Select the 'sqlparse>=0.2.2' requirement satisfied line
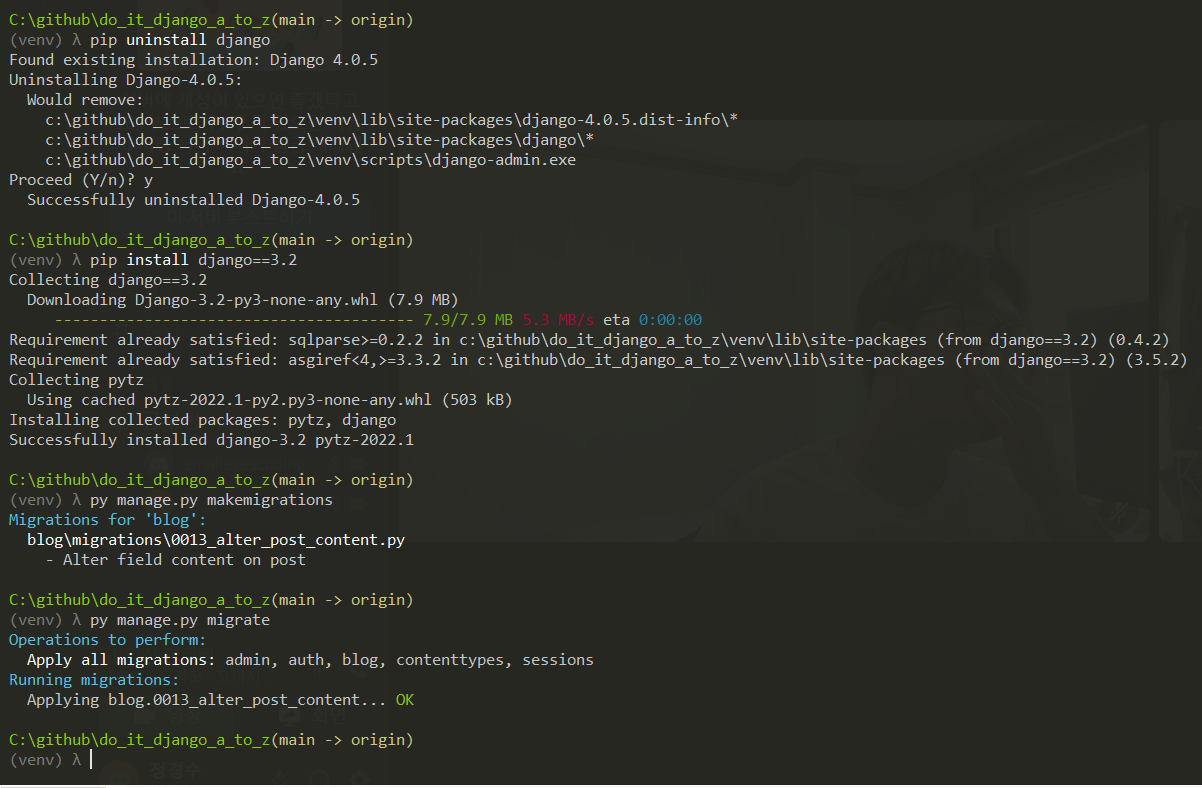The width and height of the screenshot is (1202, 788). point(589,340)
